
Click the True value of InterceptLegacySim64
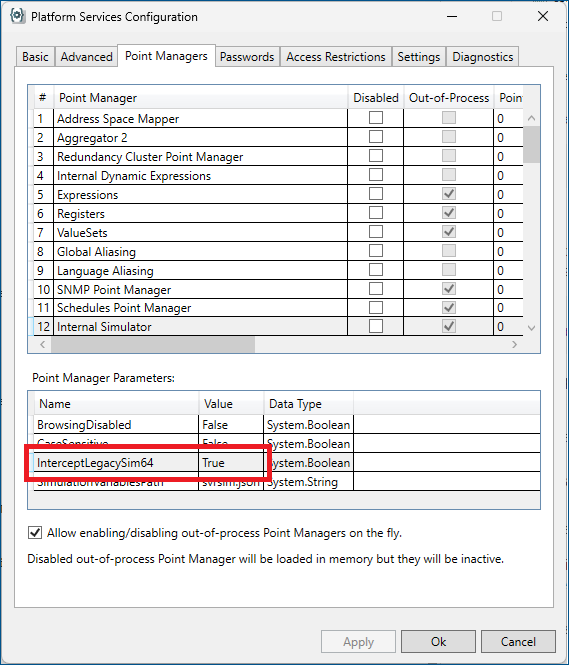[231, 463]
